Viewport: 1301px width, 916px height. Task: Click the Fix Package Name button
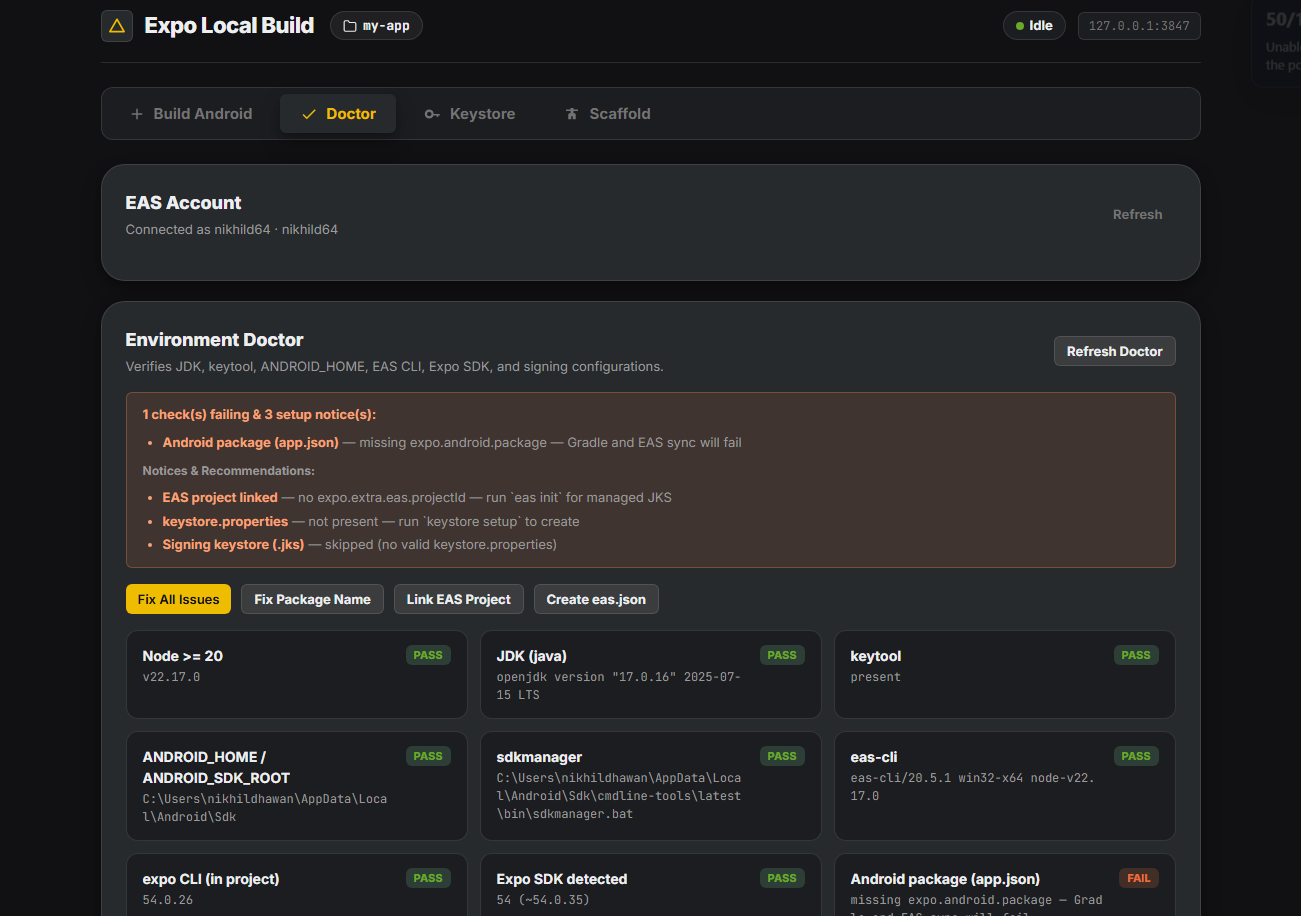[312, 599]
